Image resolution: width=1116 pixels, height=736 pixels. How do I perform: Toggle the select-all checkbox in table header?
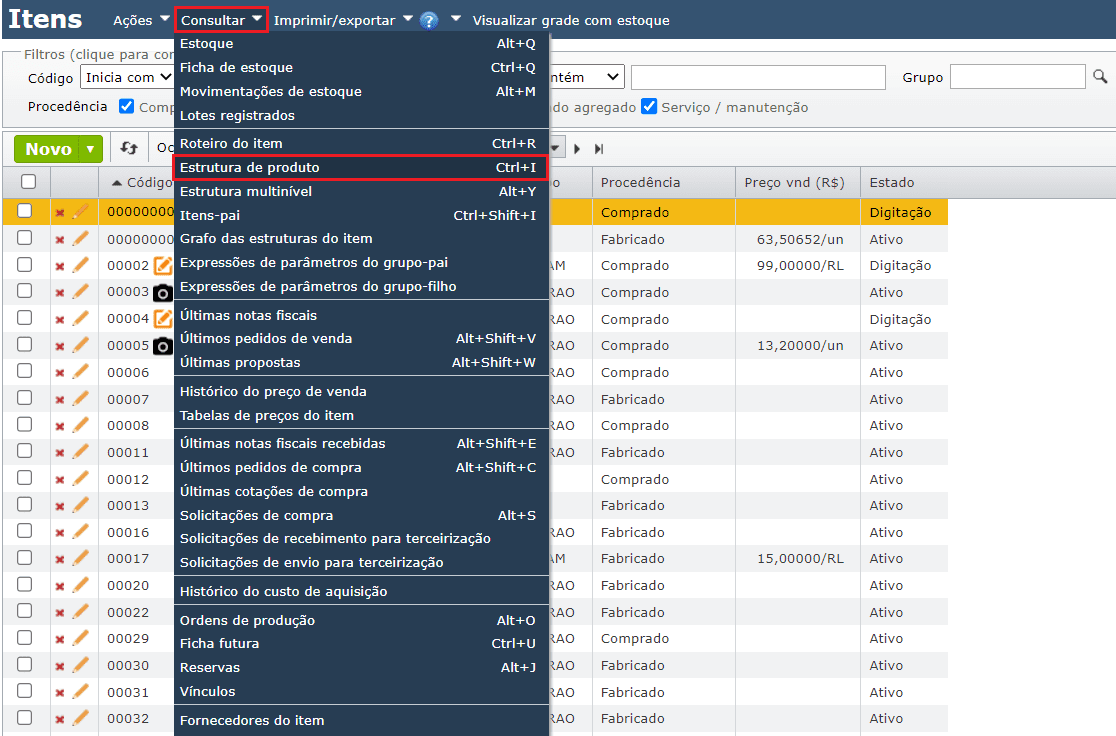point(29,182)
